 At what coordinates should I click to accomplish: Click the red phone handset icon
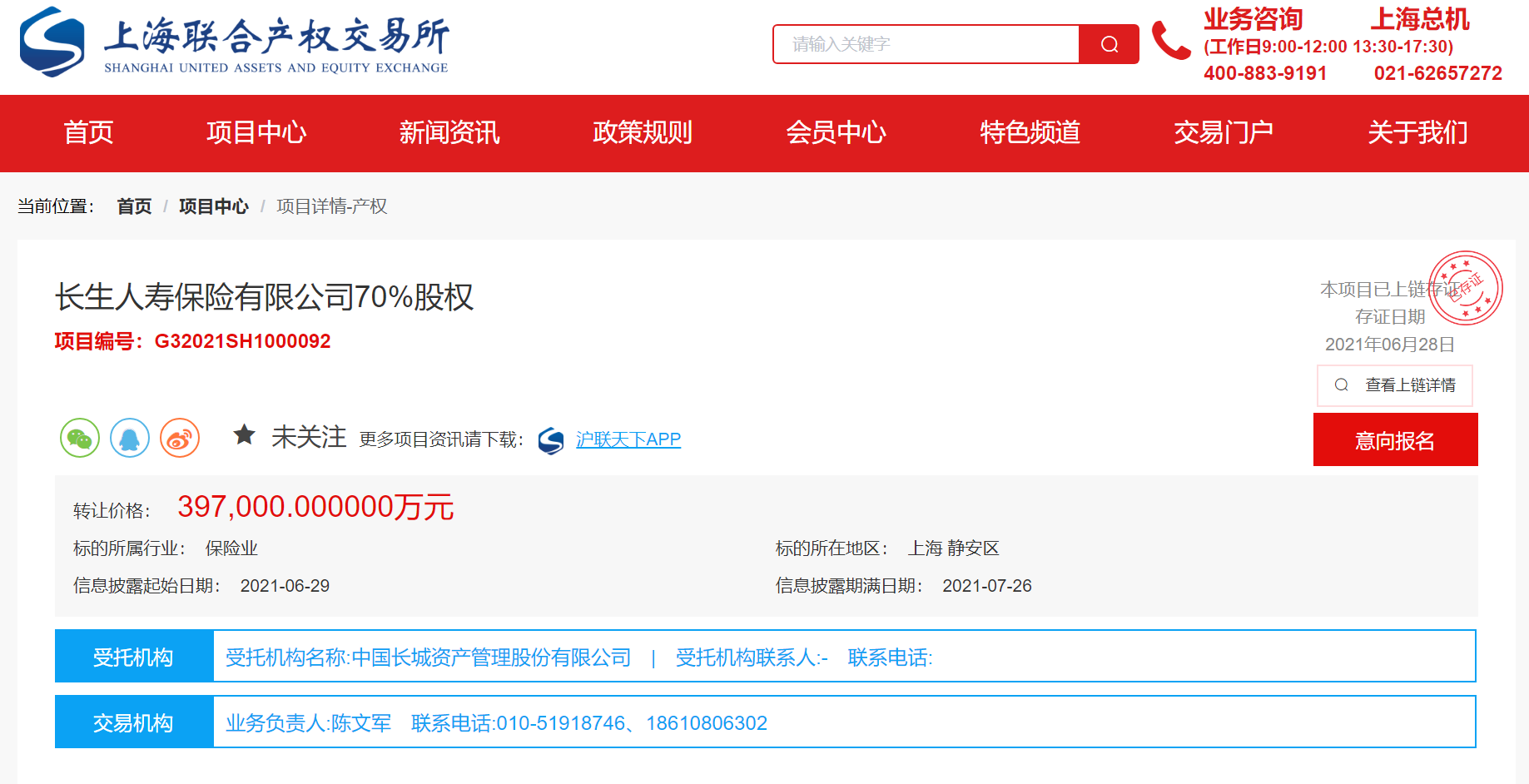(1171, 41)
